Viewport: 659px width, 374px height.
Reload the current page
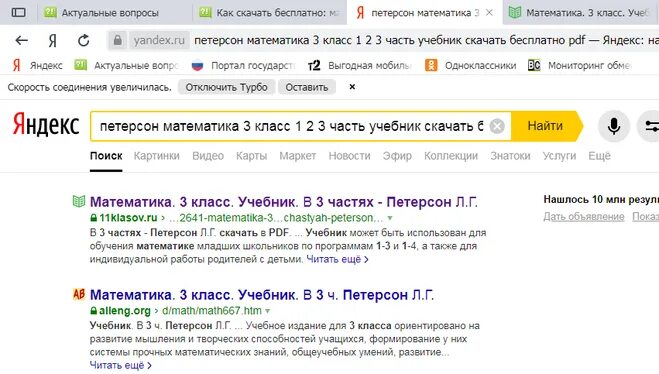point(84,40)
